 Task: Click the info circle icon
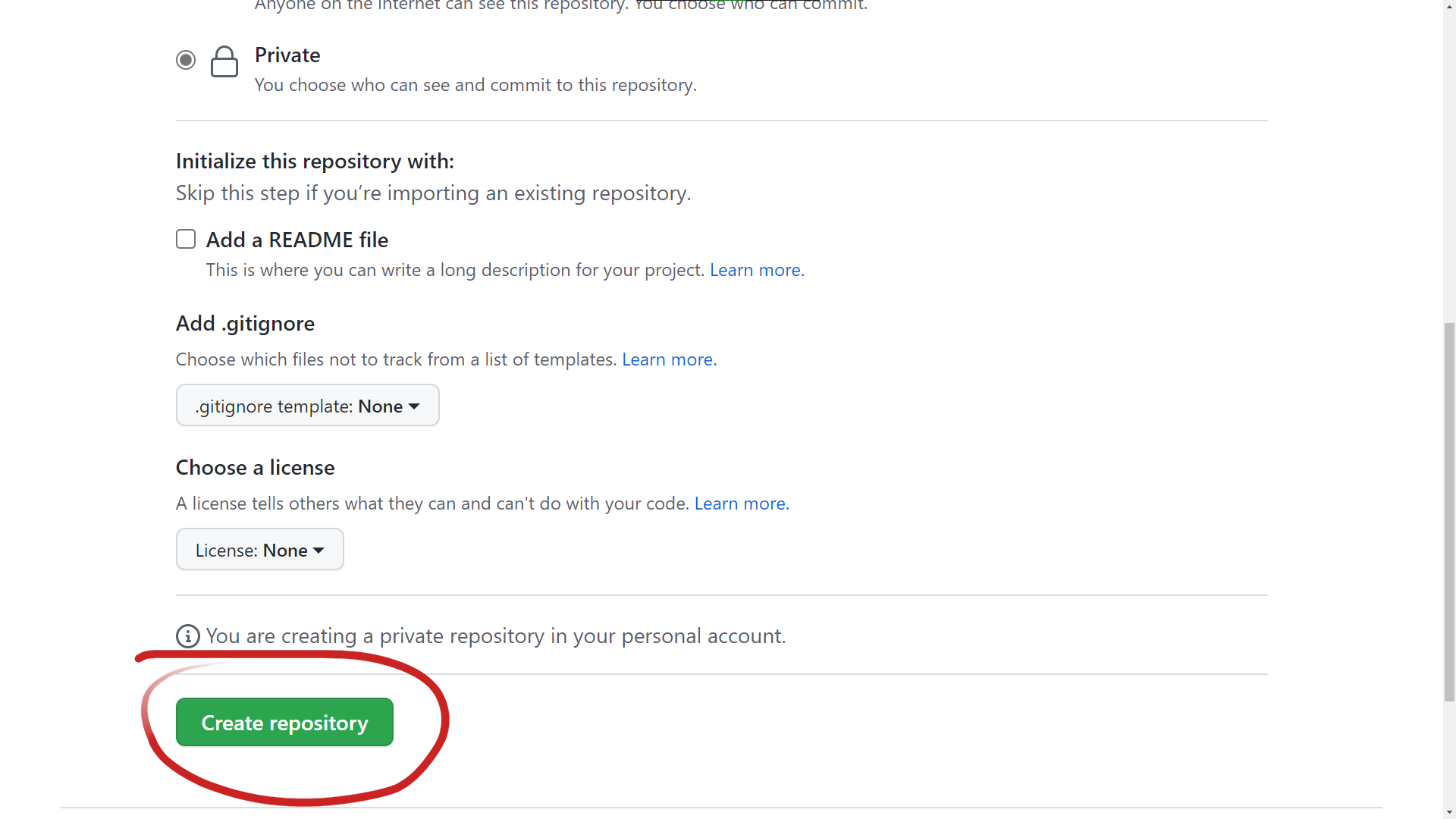[188, 636]
